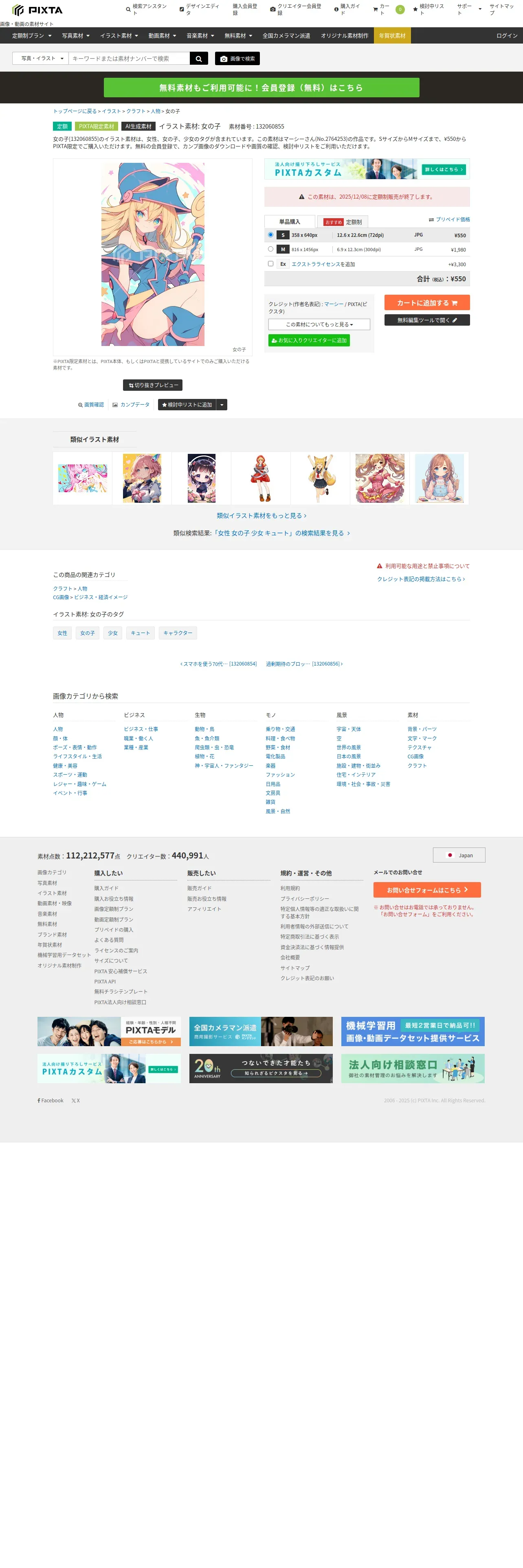Image resolution: width=523 pixels, height=1568 pixels.
Task: Click お問い合せフォームはこちら button
Action: 427,890
